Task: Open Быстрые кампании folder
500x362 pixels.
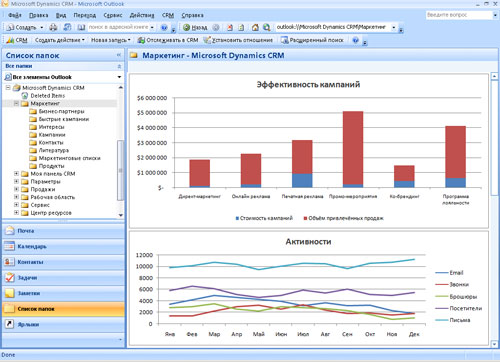Action: click(64, 119)
